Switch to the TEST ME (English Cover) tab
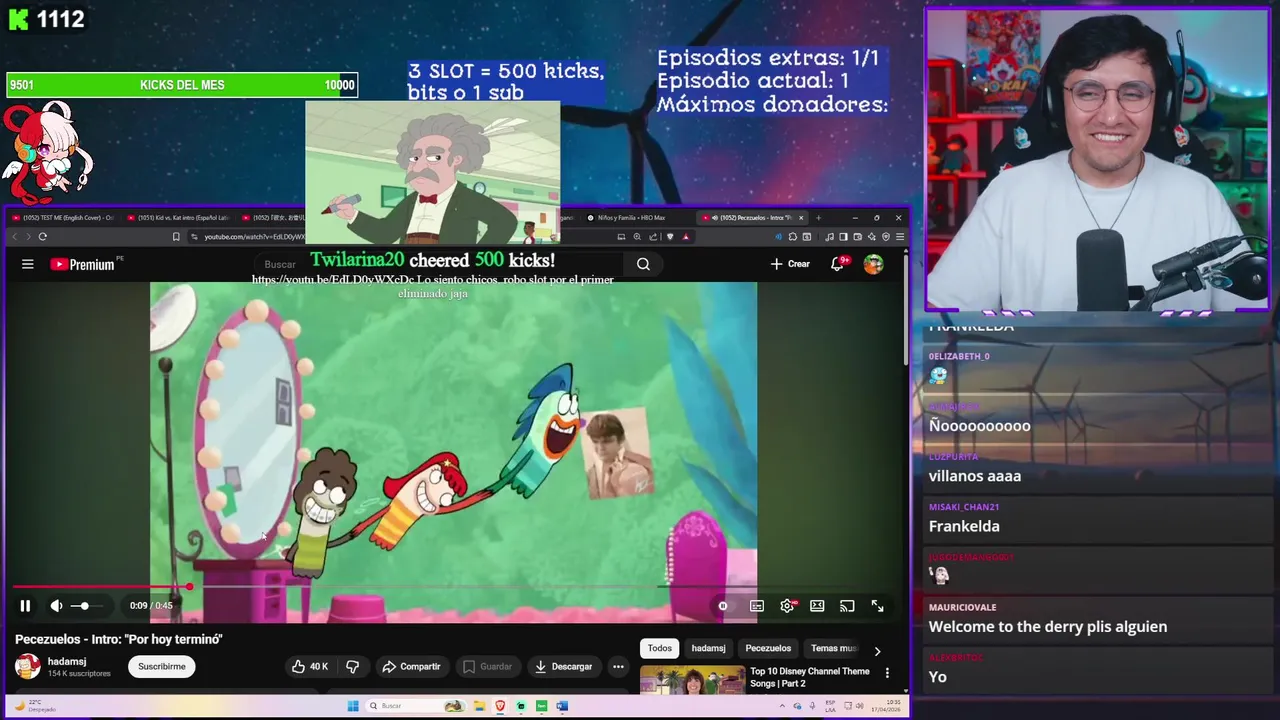 (63, 217)
